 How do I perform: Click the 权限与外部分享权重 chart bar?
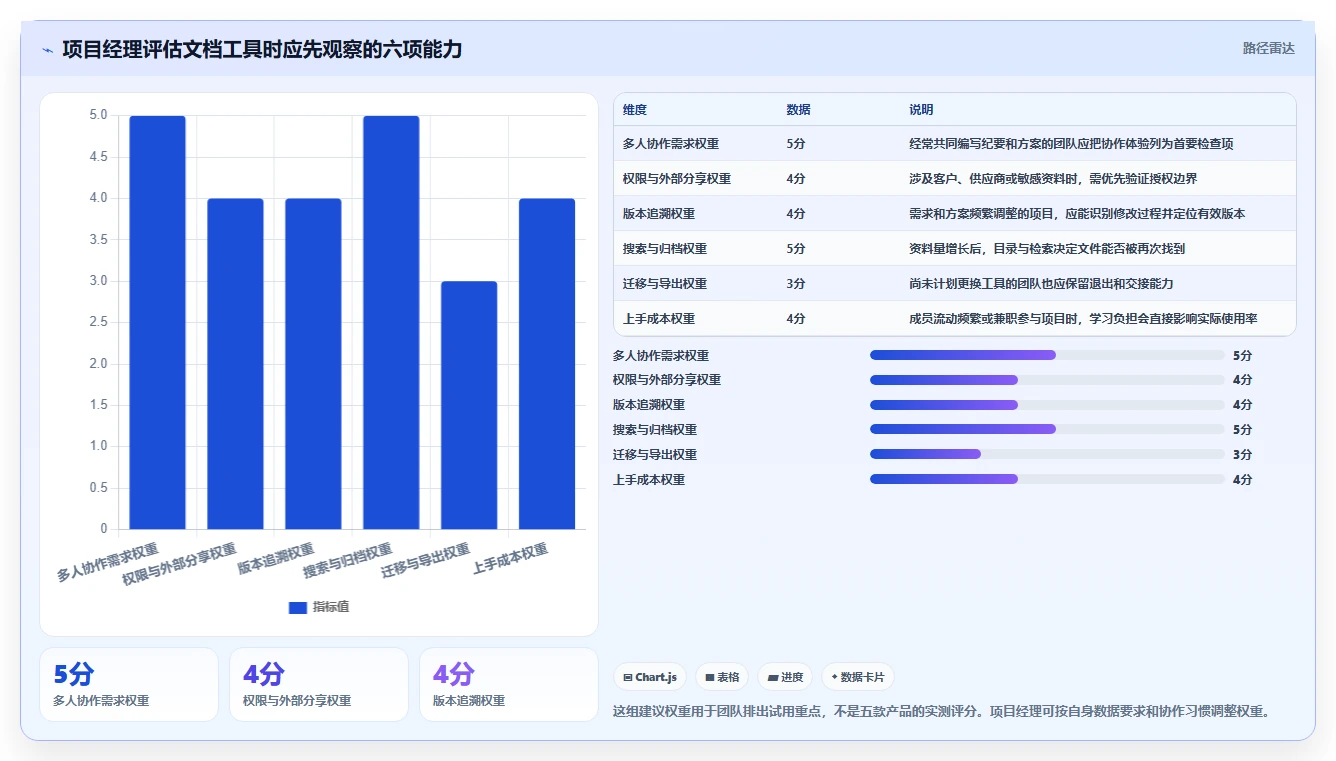pyautogui.click(x=236, y=364)
